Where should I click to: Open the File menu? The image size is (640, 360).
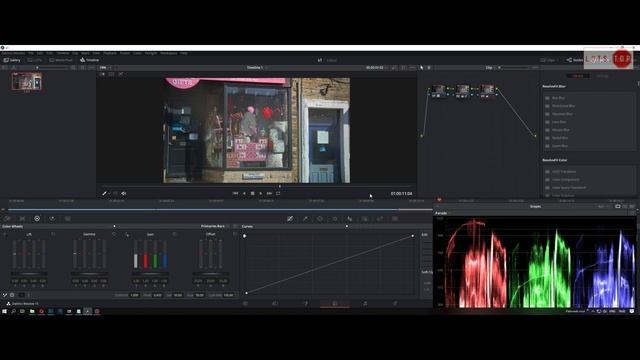click(x=31, y=53)
